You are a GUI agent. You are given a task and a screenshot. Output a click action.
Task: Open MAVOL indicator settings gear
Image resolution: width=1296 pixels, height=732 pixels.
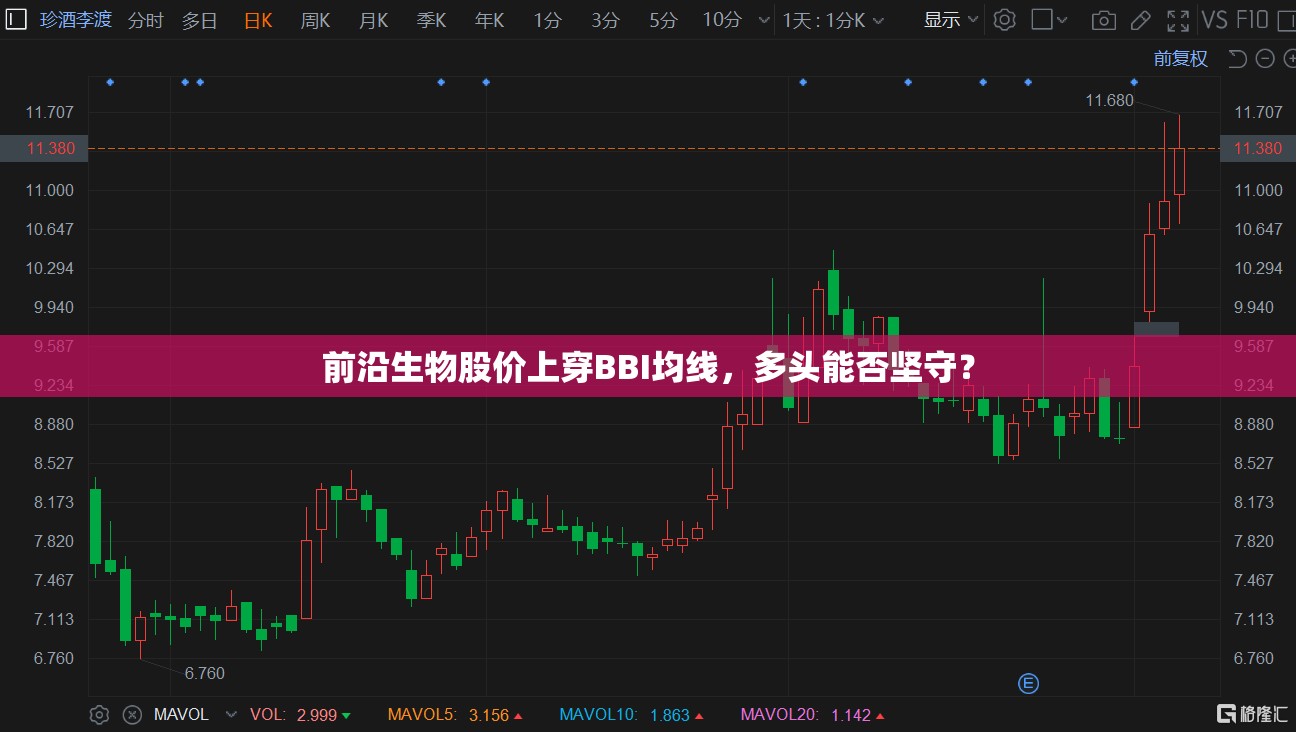click(x=99, y=715)
